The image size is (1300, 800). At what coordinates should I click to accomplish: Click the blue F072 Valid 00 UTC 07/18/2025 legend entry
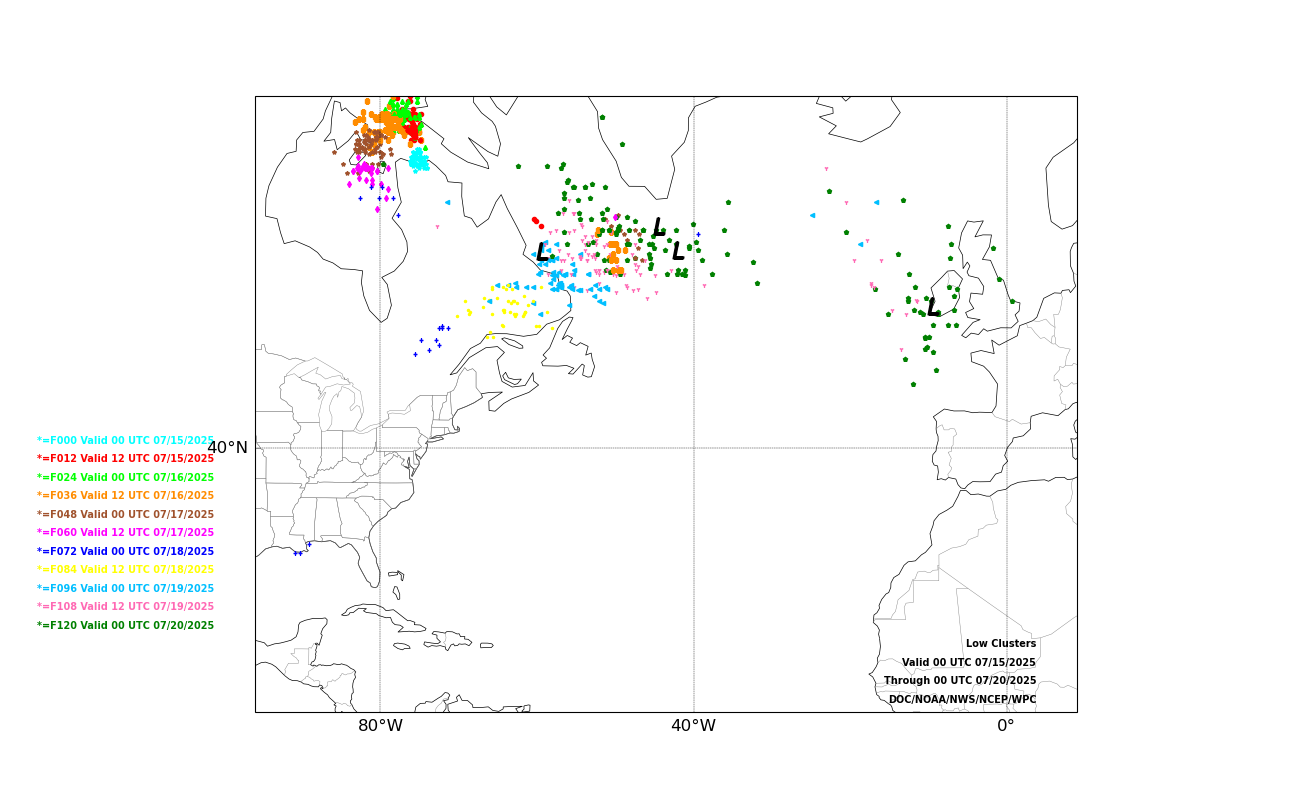tap(125, 552)
